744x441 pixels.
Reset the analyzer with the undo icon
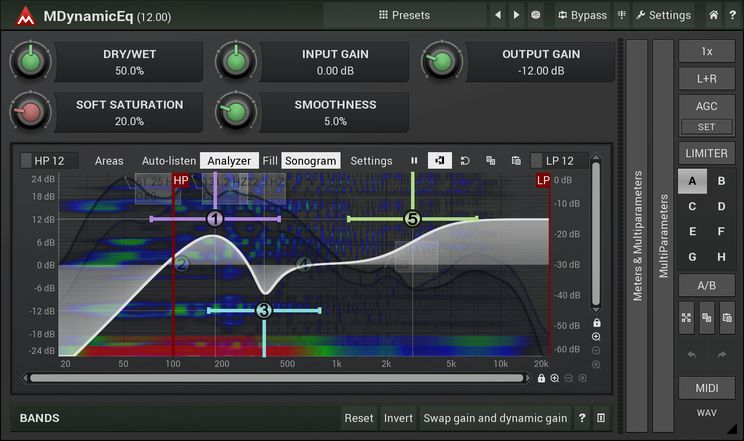coord(465,161)
